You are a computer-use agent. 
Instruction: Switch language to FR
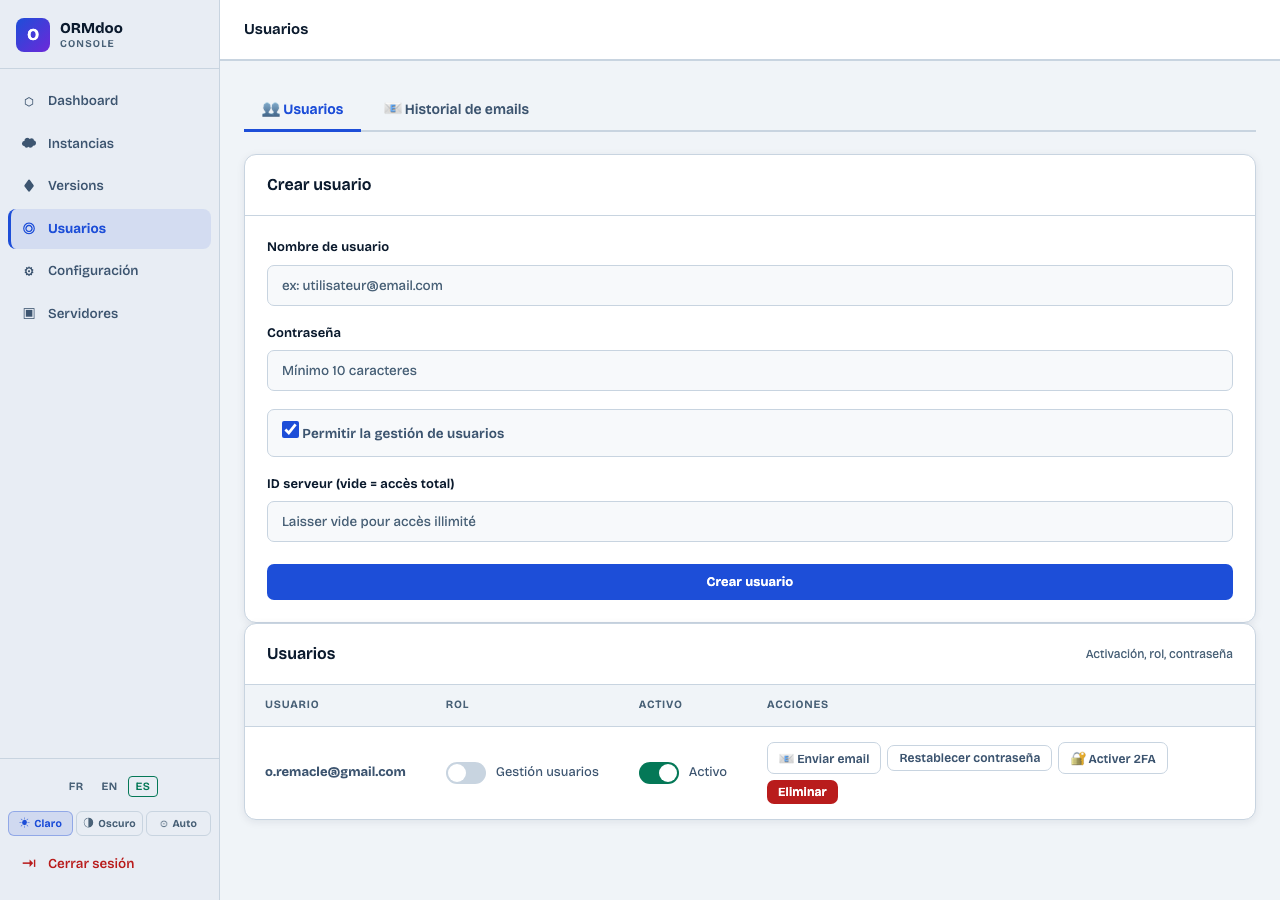pyautogui.click(x=76, y=787)
